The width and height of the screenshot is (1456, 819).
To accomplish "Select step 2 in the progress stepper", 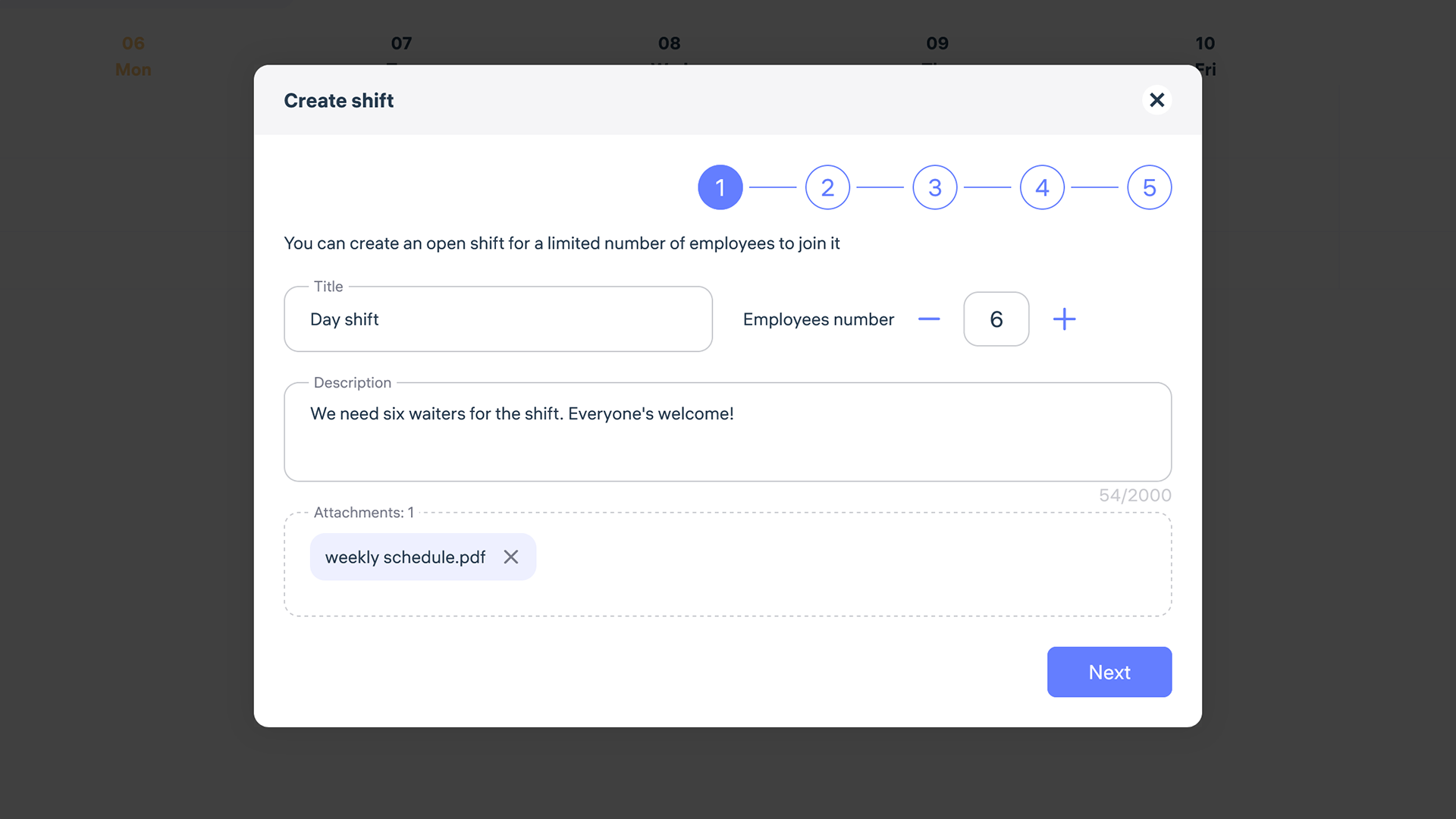I will [827, 187].
